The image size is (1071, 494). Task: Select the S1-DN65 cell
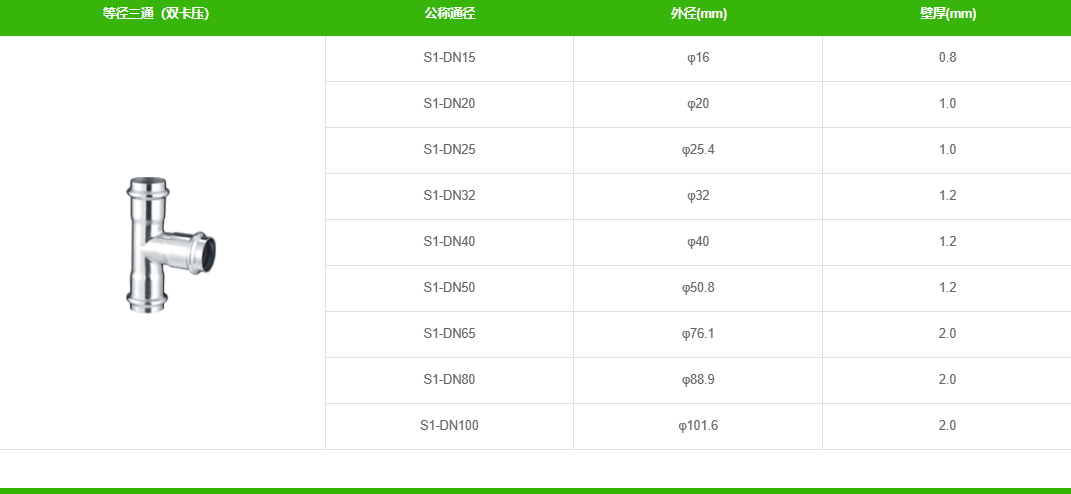(x=449, y=334)
